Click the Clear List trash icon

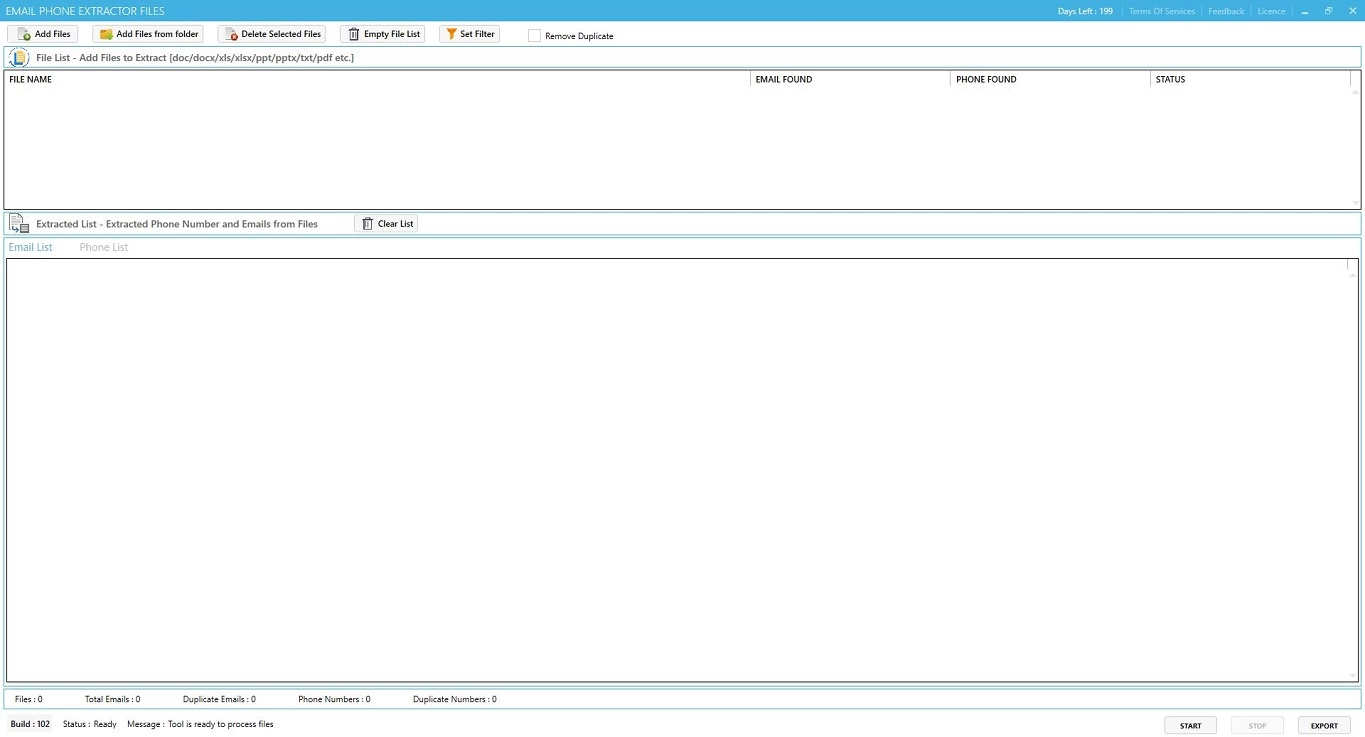(367, 224)
